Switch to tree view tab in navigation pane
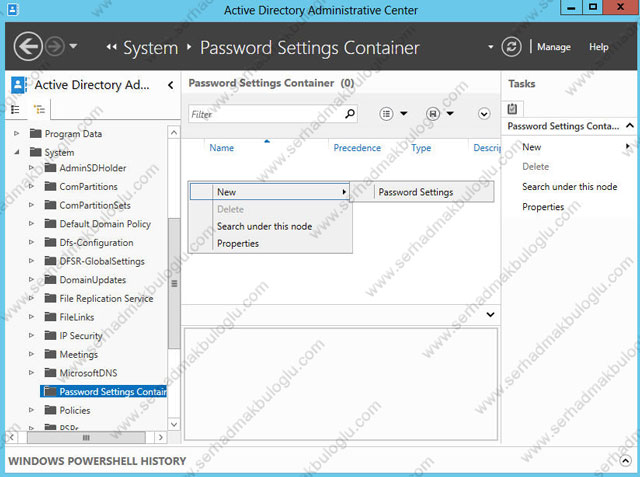 click(39, 110)
